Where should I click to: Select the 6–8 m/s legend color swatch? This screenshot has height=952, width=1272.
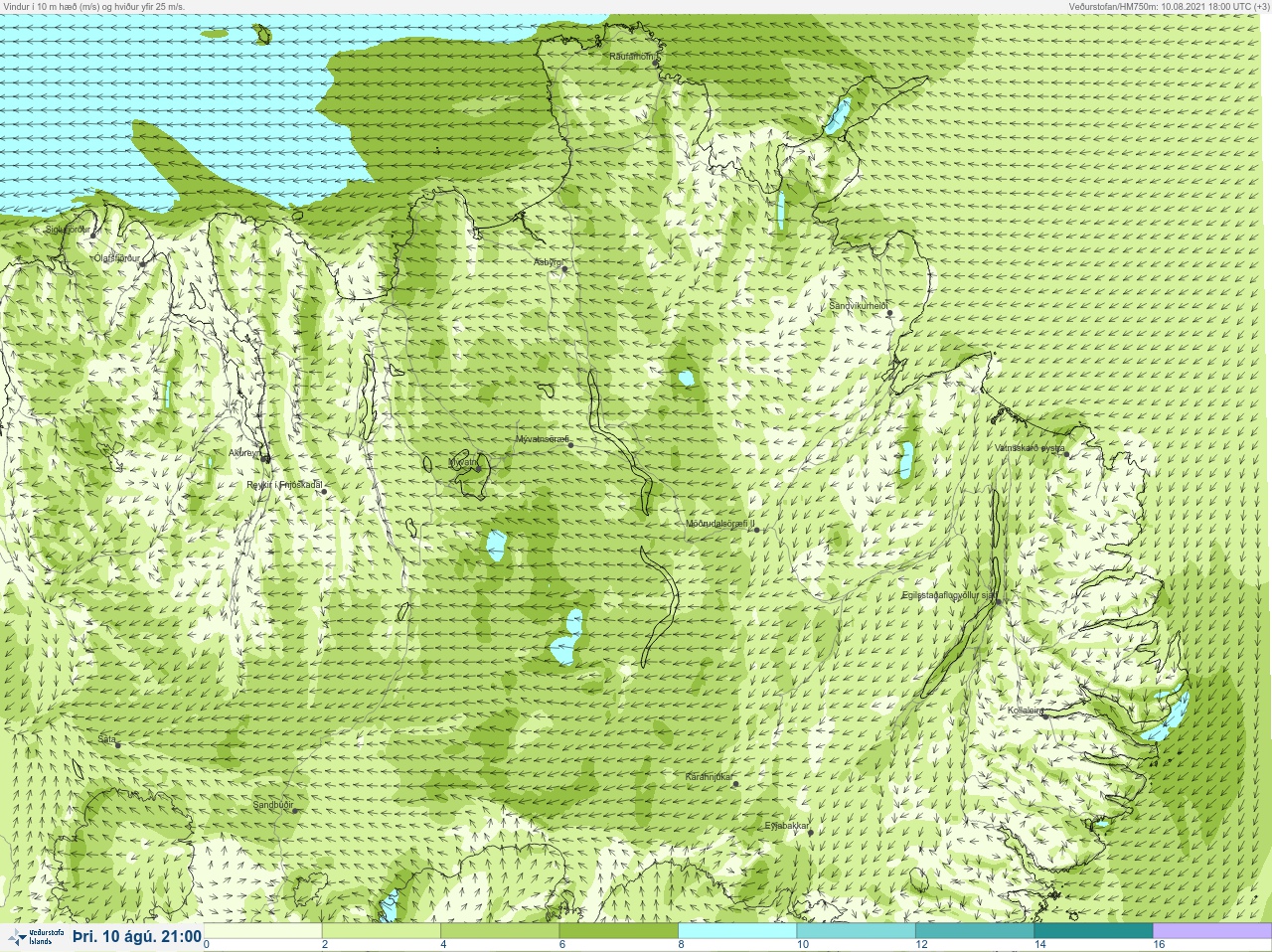click(x=618, y=931)
